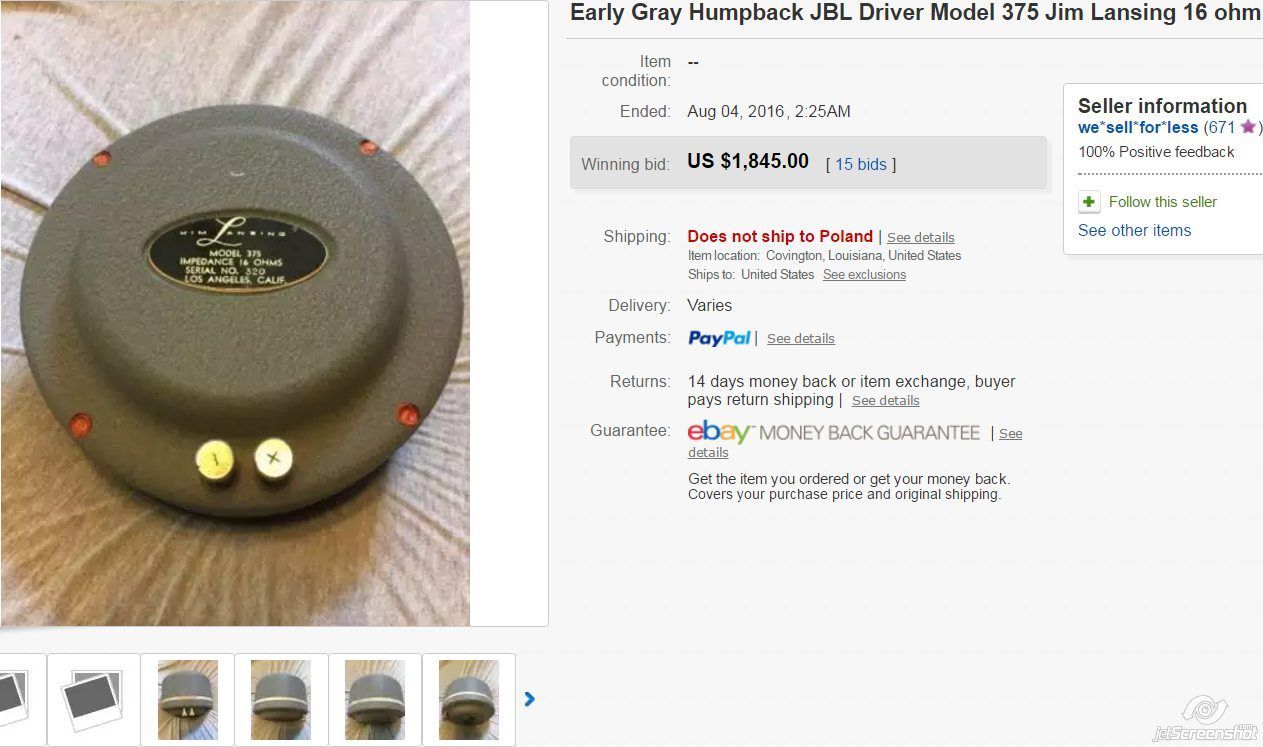Click the eBay Money Back Guarantee logo
1263x747 pixels.
coord(834,433)
